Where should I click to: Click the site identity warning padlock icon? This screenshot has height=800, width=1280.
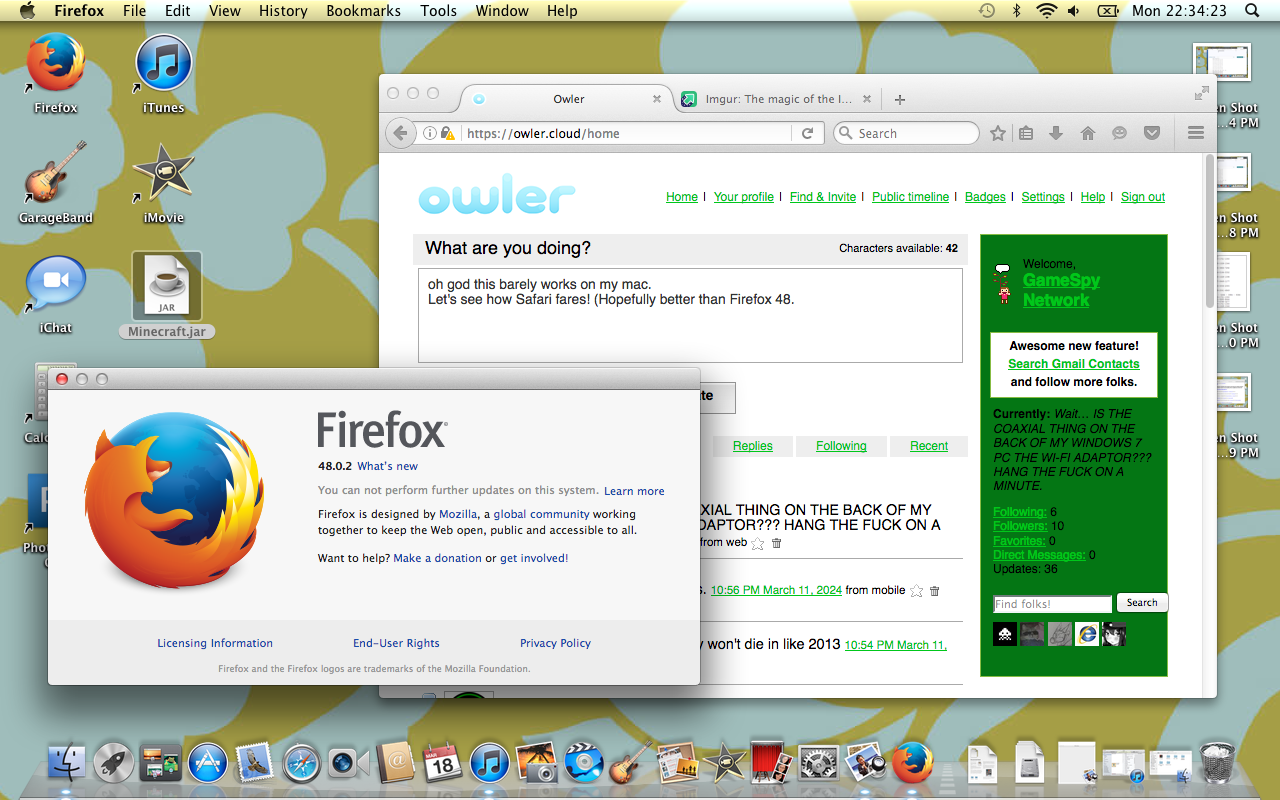click(447, 133)
